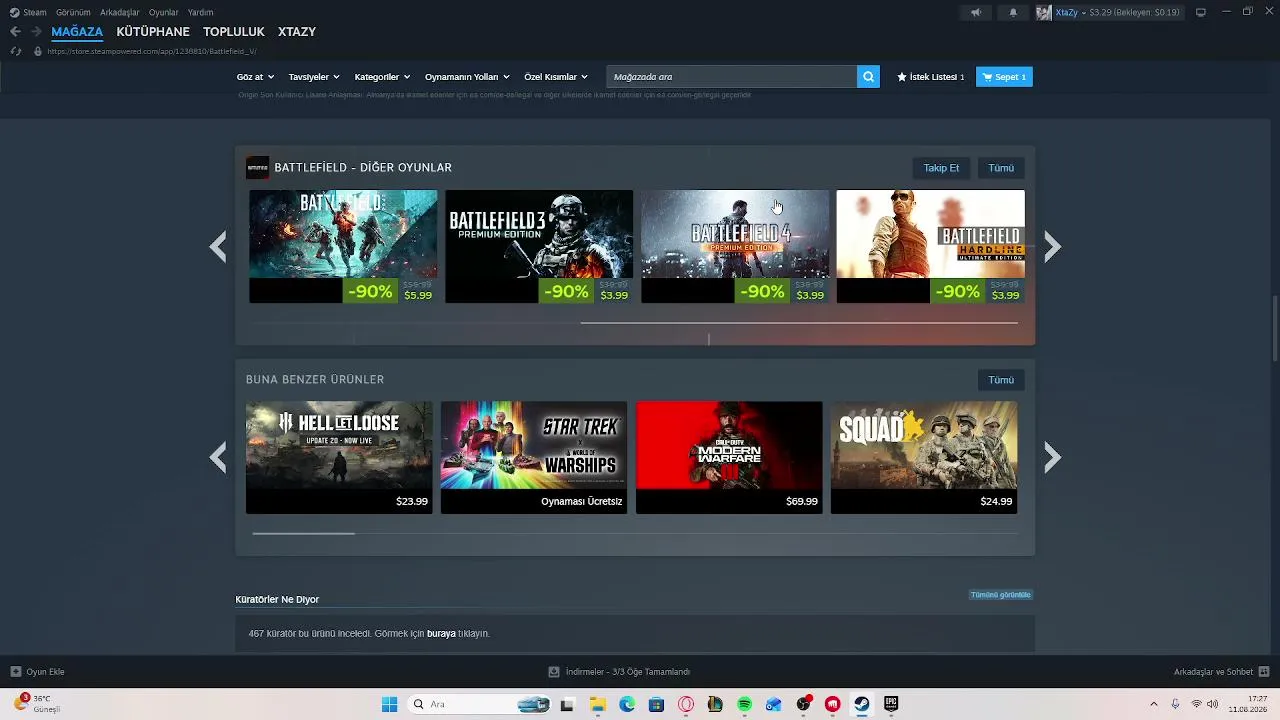Viewport: 1280px width, 720px height.
Task: Open the Opera browser from the taskbar
Action: click(x=686, y=704)
